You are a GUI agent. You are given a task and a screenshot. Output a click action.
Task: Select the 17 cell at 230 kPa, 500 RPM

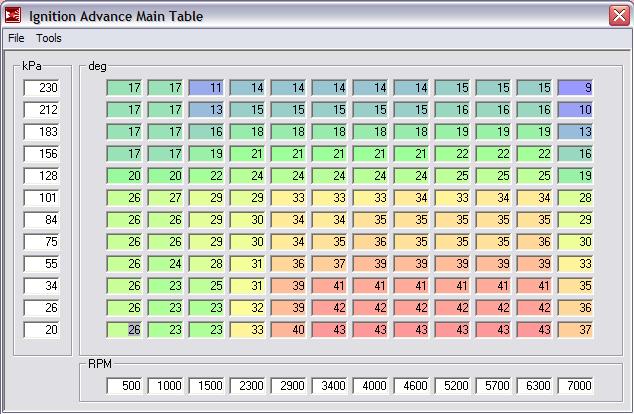point(124,88)
